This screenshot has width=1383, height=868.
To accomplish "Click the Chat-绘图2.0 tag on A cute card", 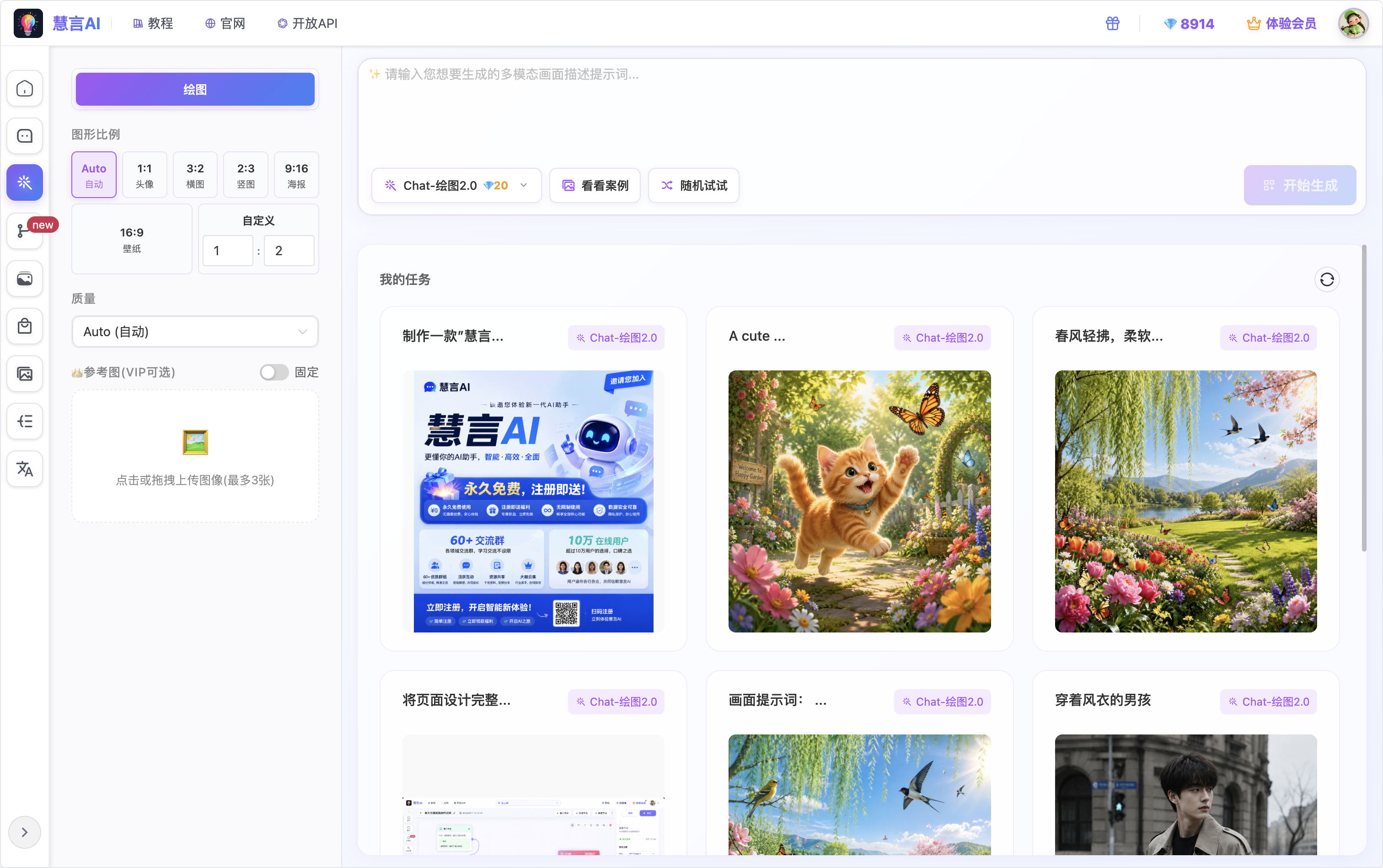I will 942,338.
